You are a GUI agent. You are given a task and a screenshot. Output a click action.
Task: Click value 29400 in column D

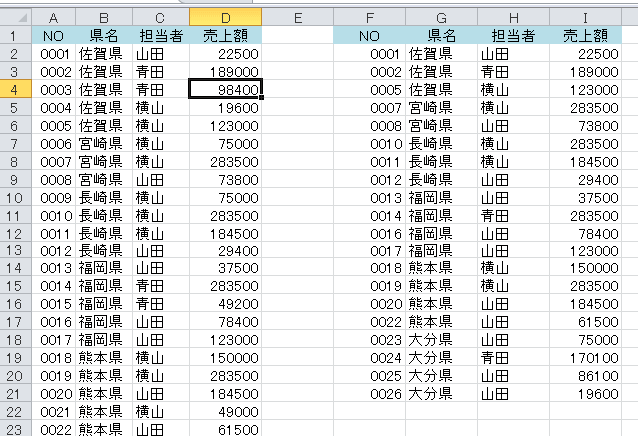(225, 251)
